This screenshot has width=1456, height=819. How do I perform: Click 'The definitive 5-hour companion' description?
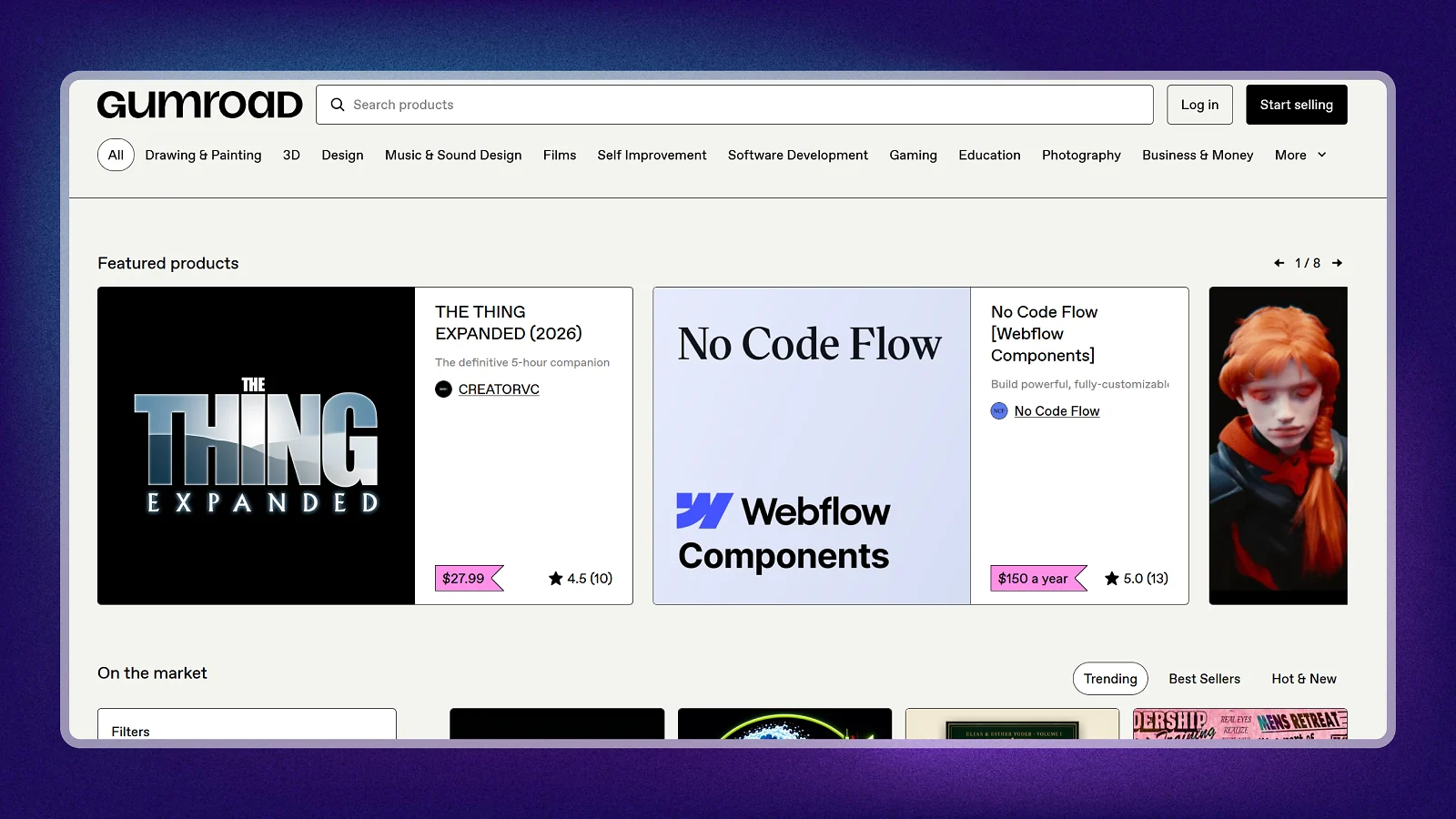(522, 362)
